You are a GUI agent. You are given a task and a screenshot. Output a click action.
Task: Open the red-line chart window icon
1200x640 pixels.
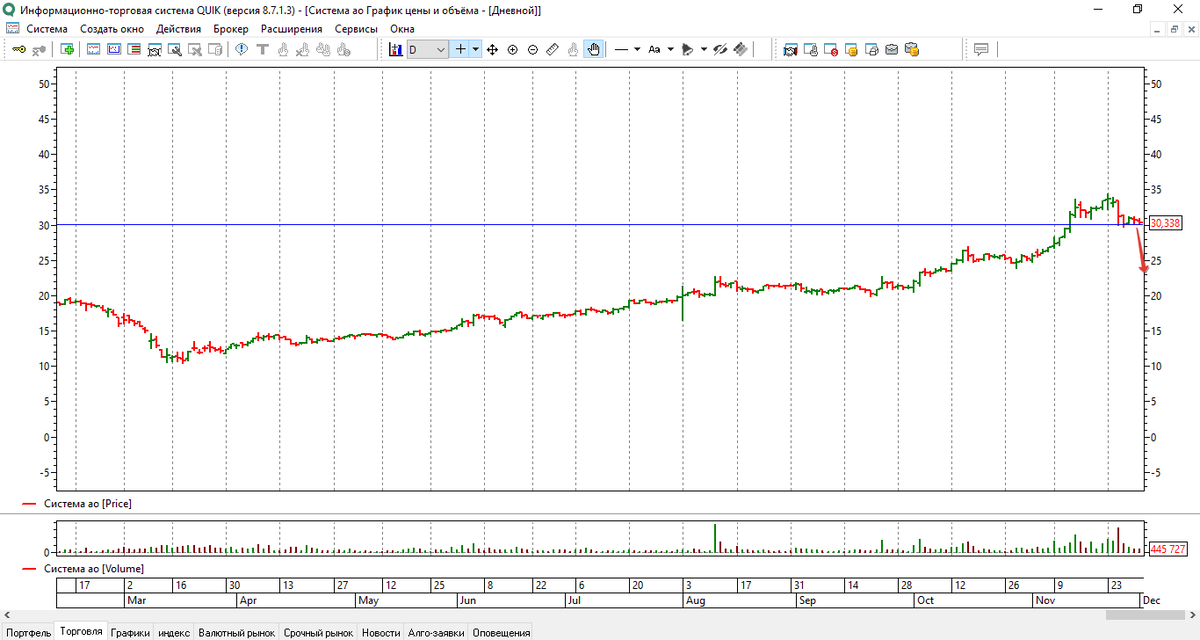click(x=113, y=49)
